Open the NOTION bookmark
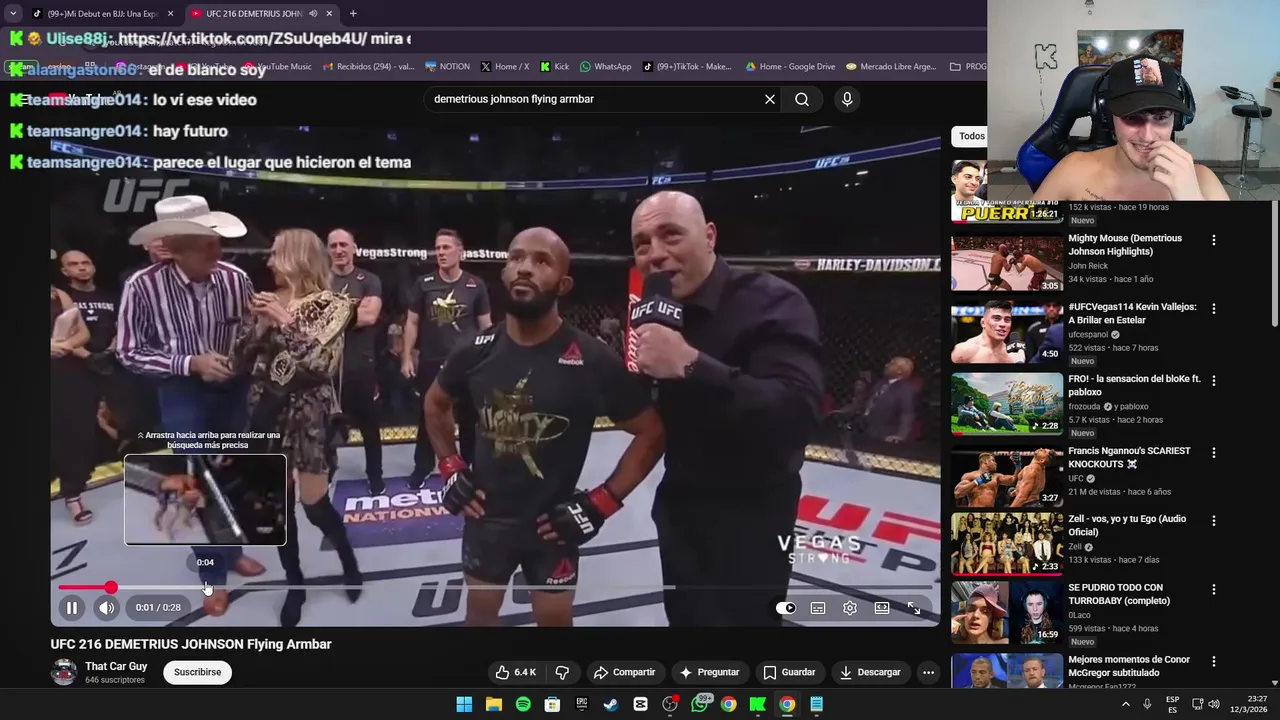The width and height of the screenshot is (1280, 720). 447,66
